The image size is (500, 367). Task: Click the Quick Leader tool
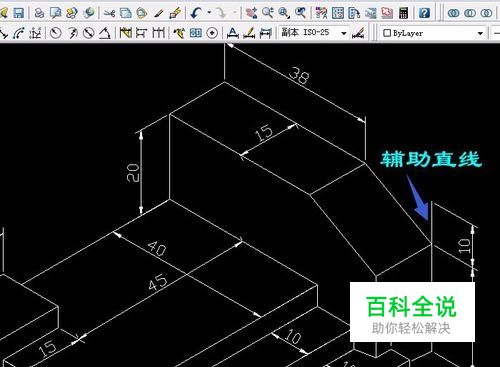click(179, 33)
